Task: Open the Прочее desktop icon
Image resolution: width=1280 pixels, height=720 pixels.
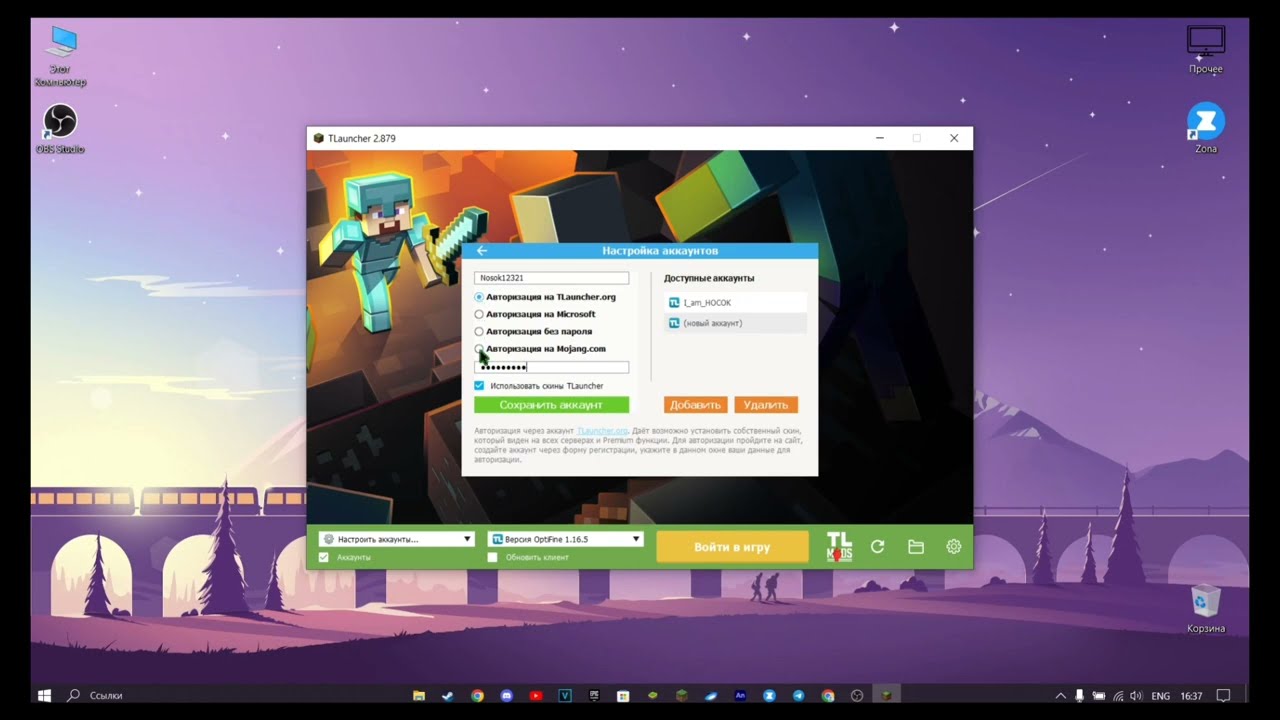Action: tap(1206, 50)
